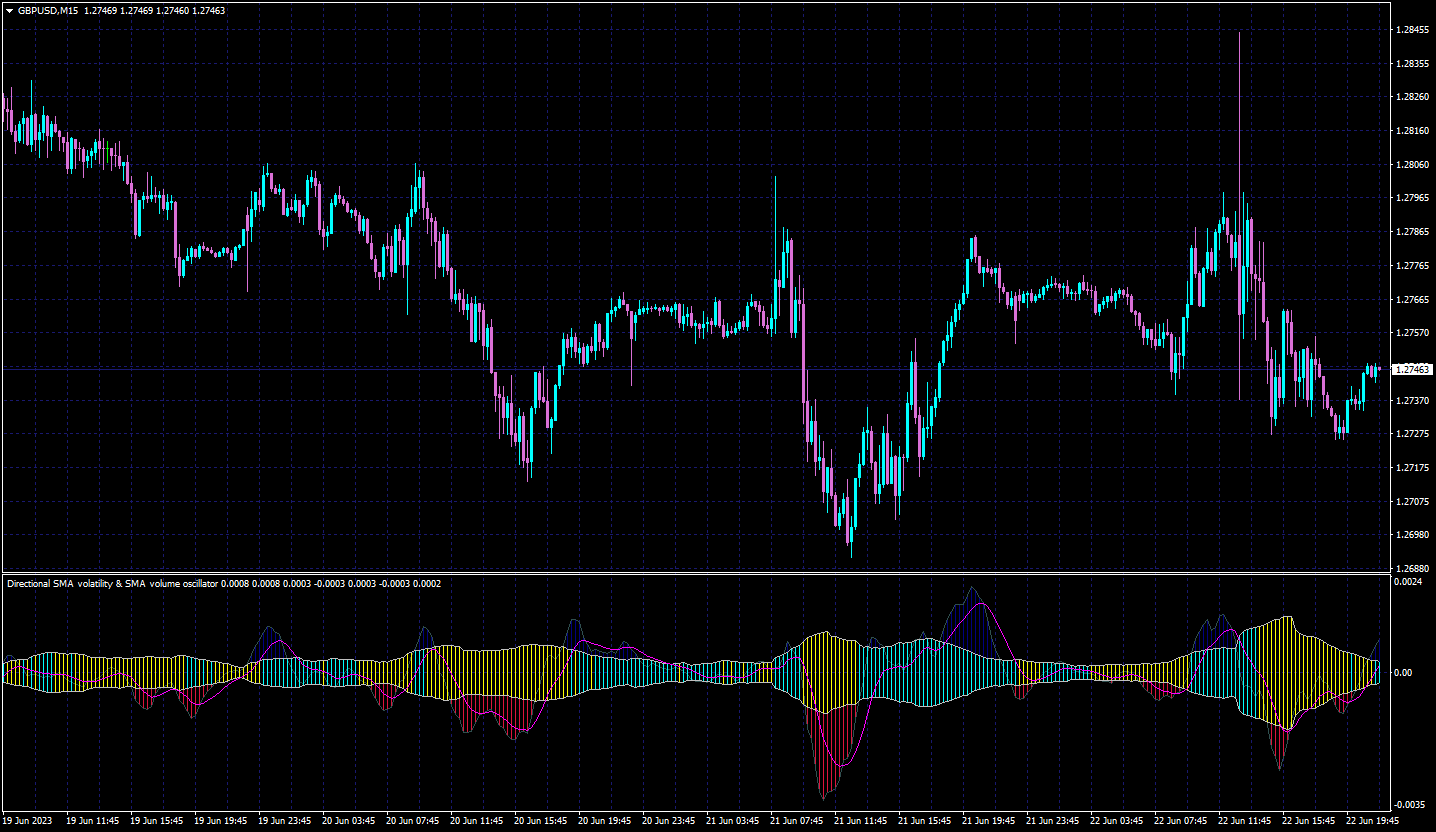The width and height of the screenshot is (1436, 832).
Task: Click the 19 Jun 11:45 time label
Action: [x=93, y=820]
